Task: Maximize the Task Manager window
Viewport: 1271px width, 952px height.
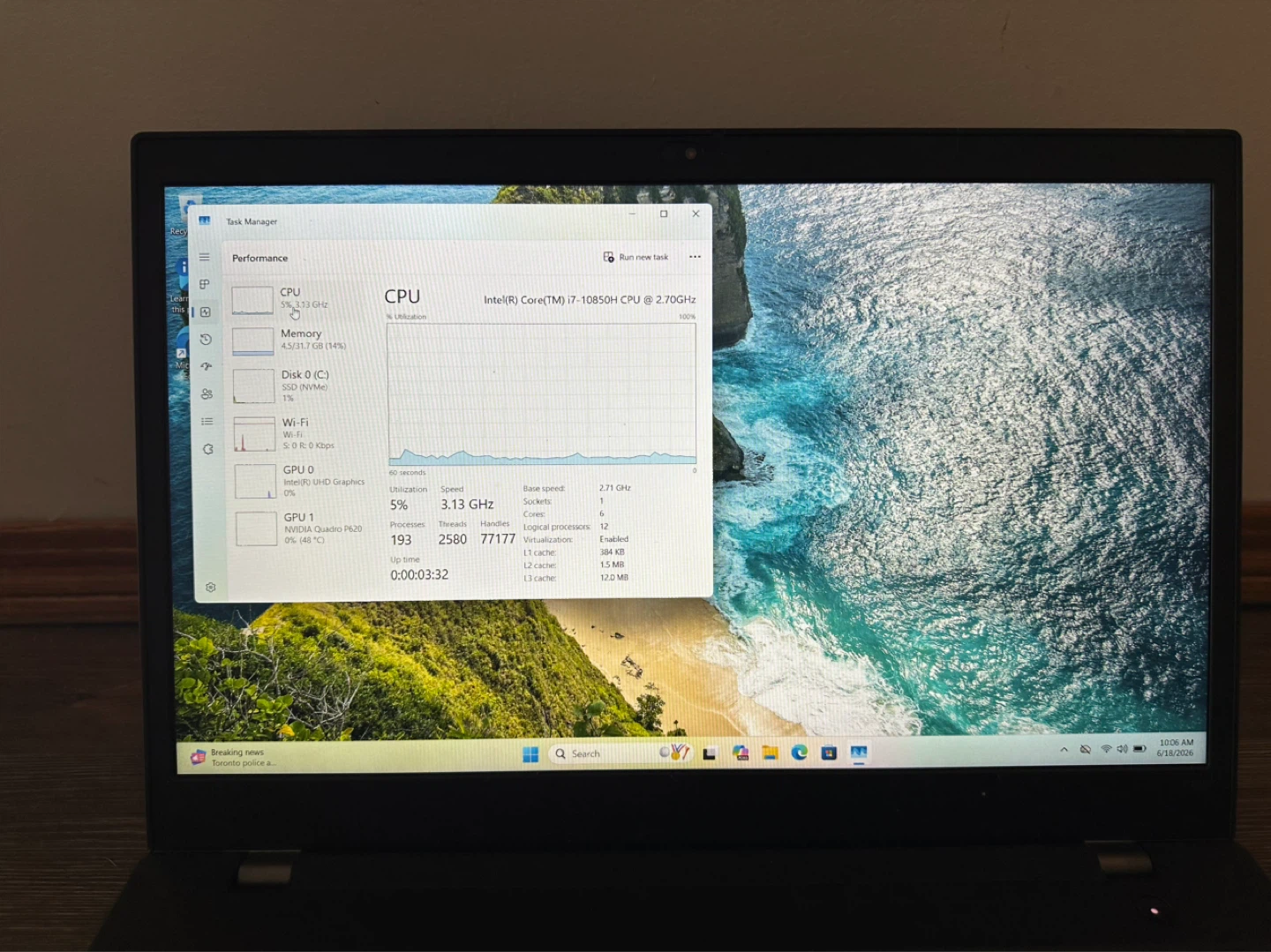Action: (x=664, y=214)
